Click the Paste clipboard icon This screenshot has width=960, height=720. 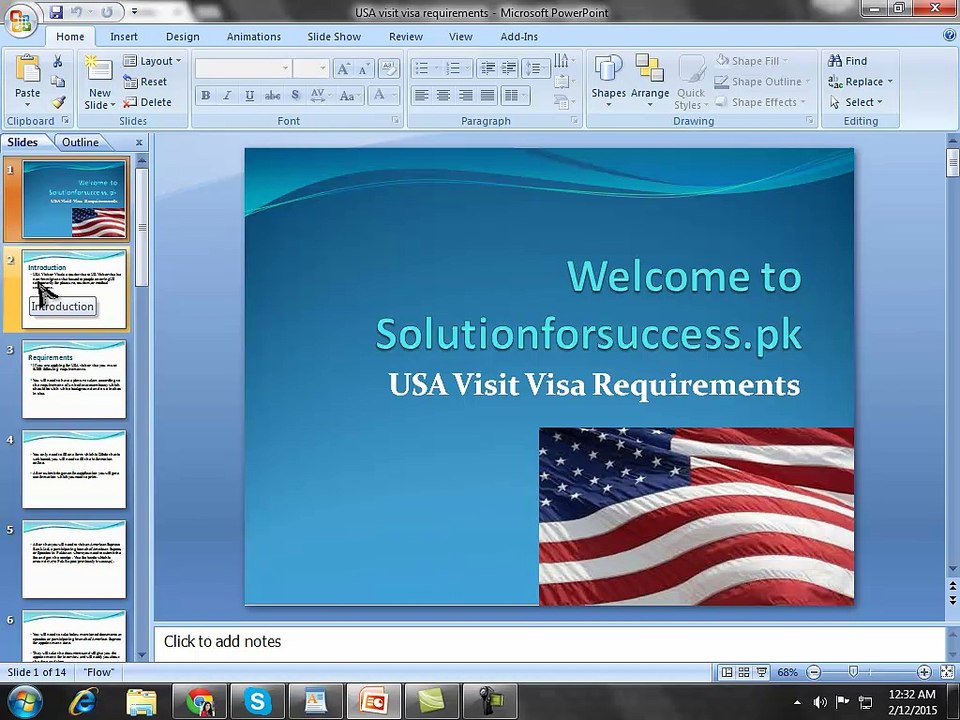tap(28, 69)
